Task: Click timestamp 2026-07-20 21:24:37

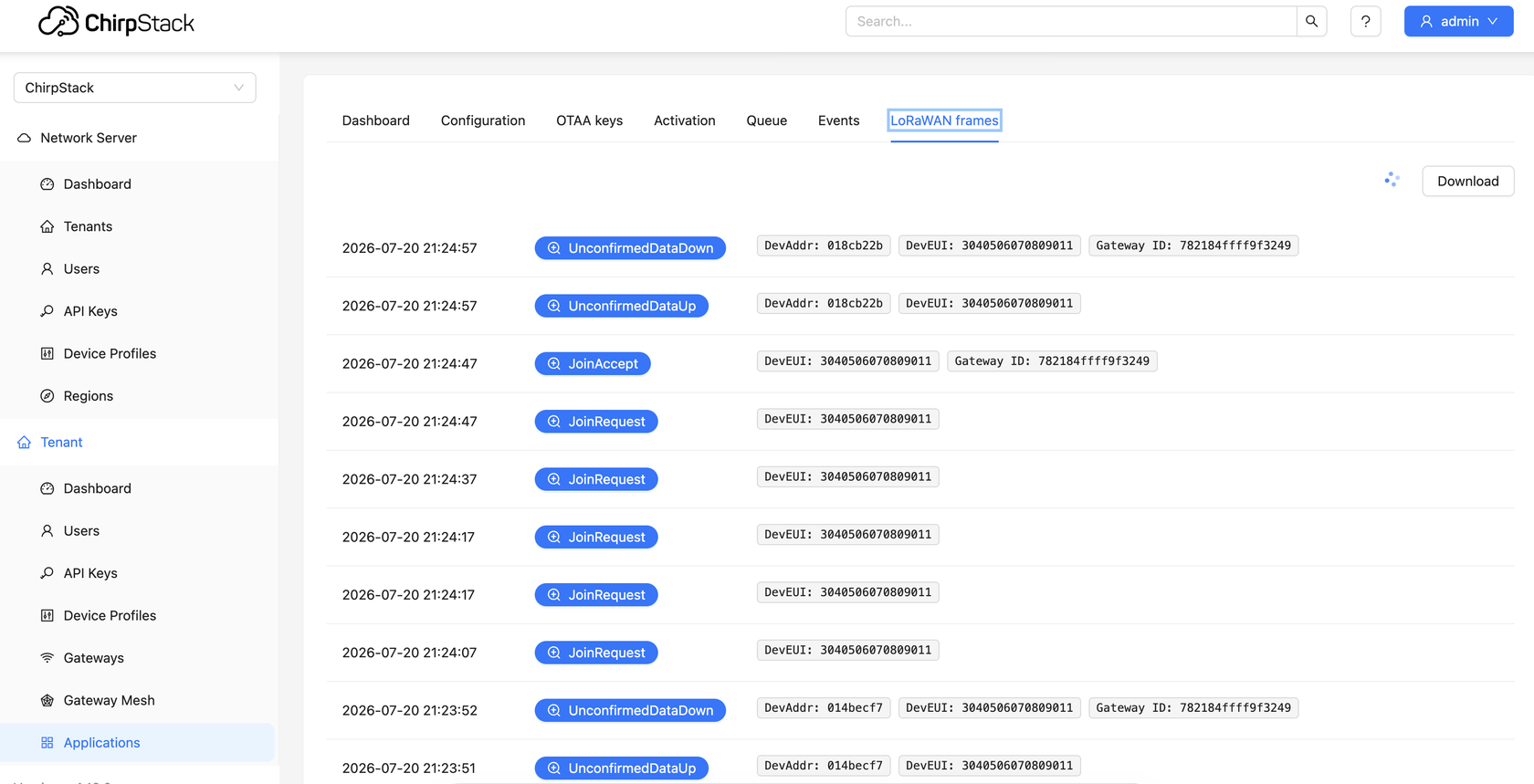Action: pos(409,479)
